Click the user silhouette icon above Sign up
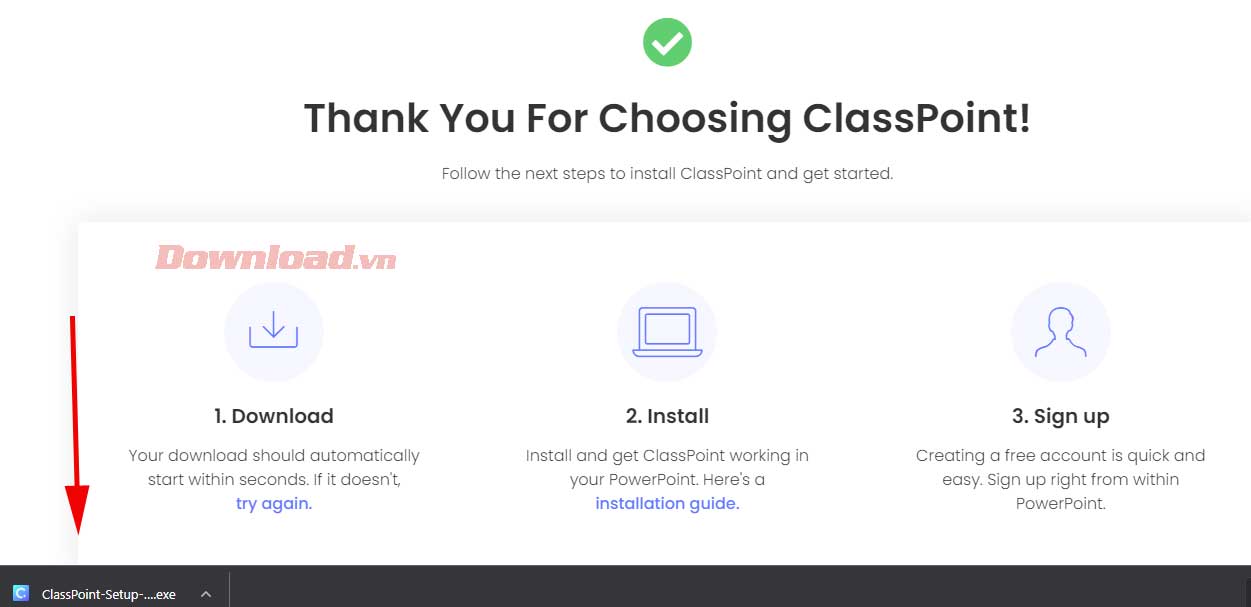 click(x=1060, y=331)
